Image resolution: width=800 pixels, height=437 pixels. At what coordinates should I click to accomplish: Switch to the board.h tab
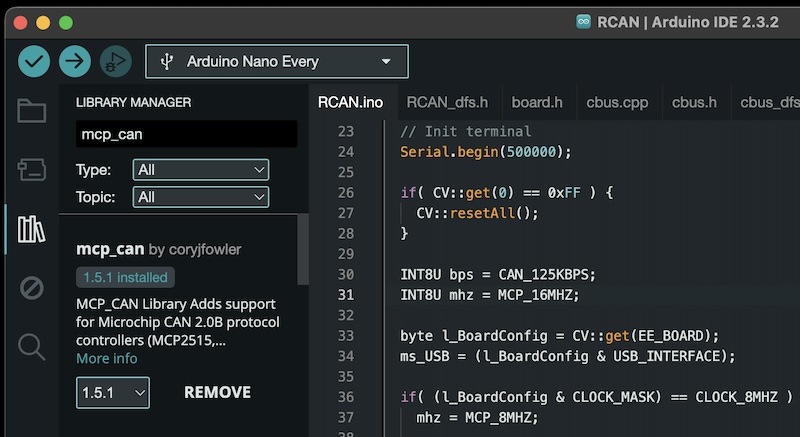(x=537, y=102)
